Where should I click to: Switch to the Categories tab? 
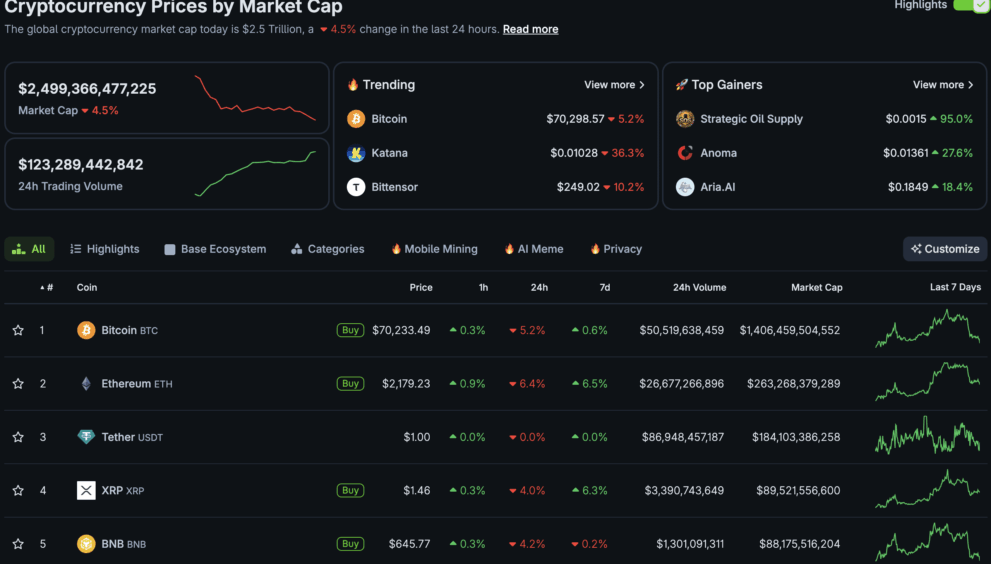(x=328, y=249)
